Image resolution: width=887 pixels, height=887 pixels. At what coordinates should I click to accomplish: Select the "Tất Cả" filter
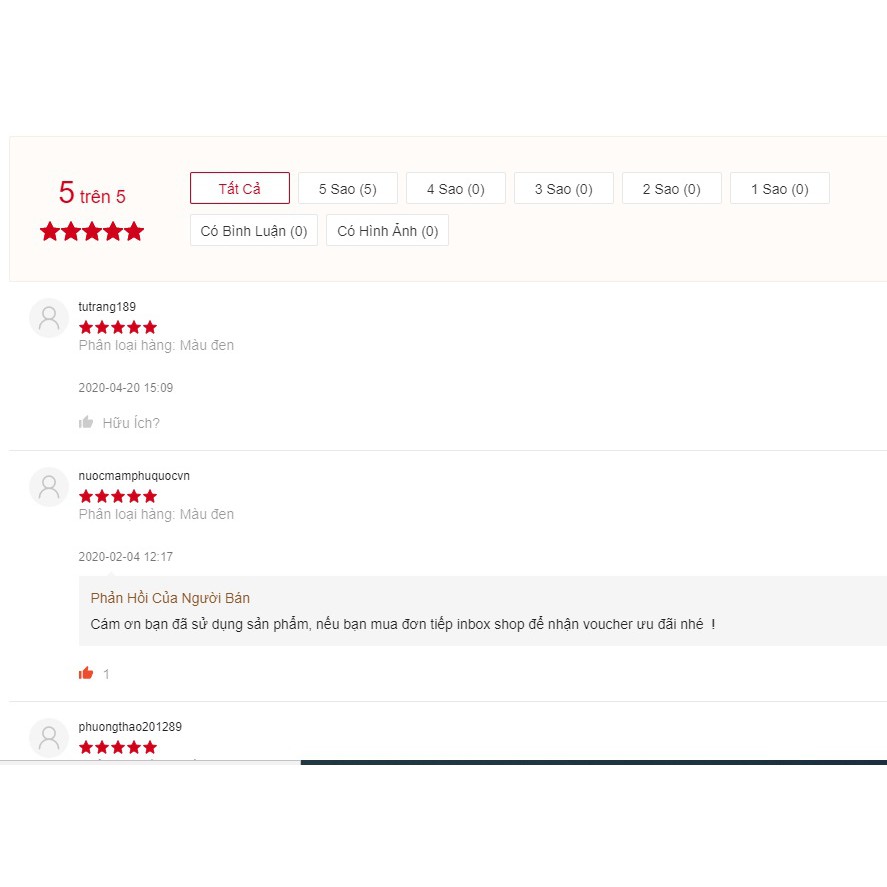pyautogui.click(x=240, y=189)
